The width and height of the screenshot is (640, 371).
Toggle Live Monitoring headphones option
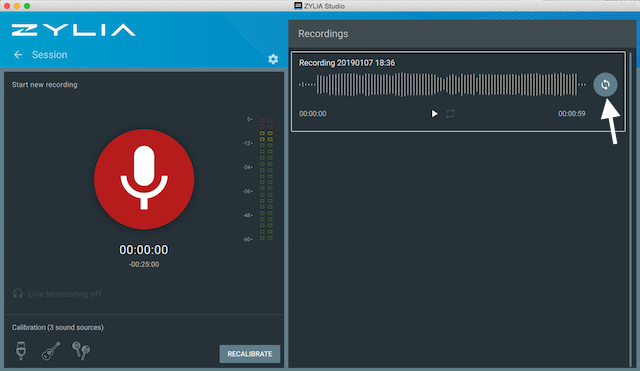click(x=57, y=294)
